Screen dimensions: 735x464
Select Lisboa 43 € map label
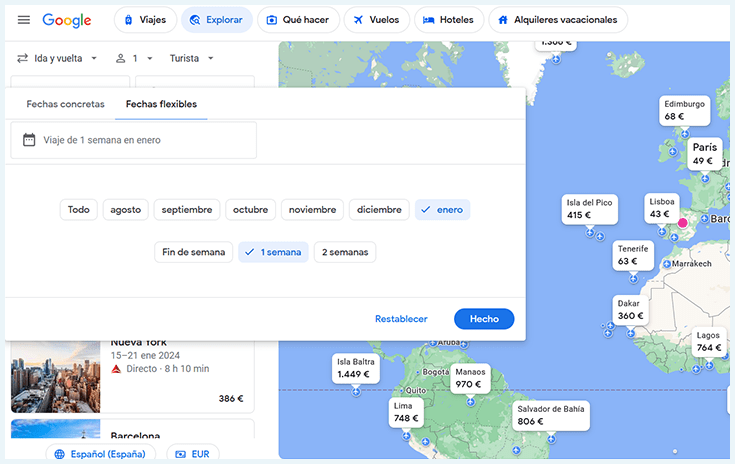click(x=661, y=208)
